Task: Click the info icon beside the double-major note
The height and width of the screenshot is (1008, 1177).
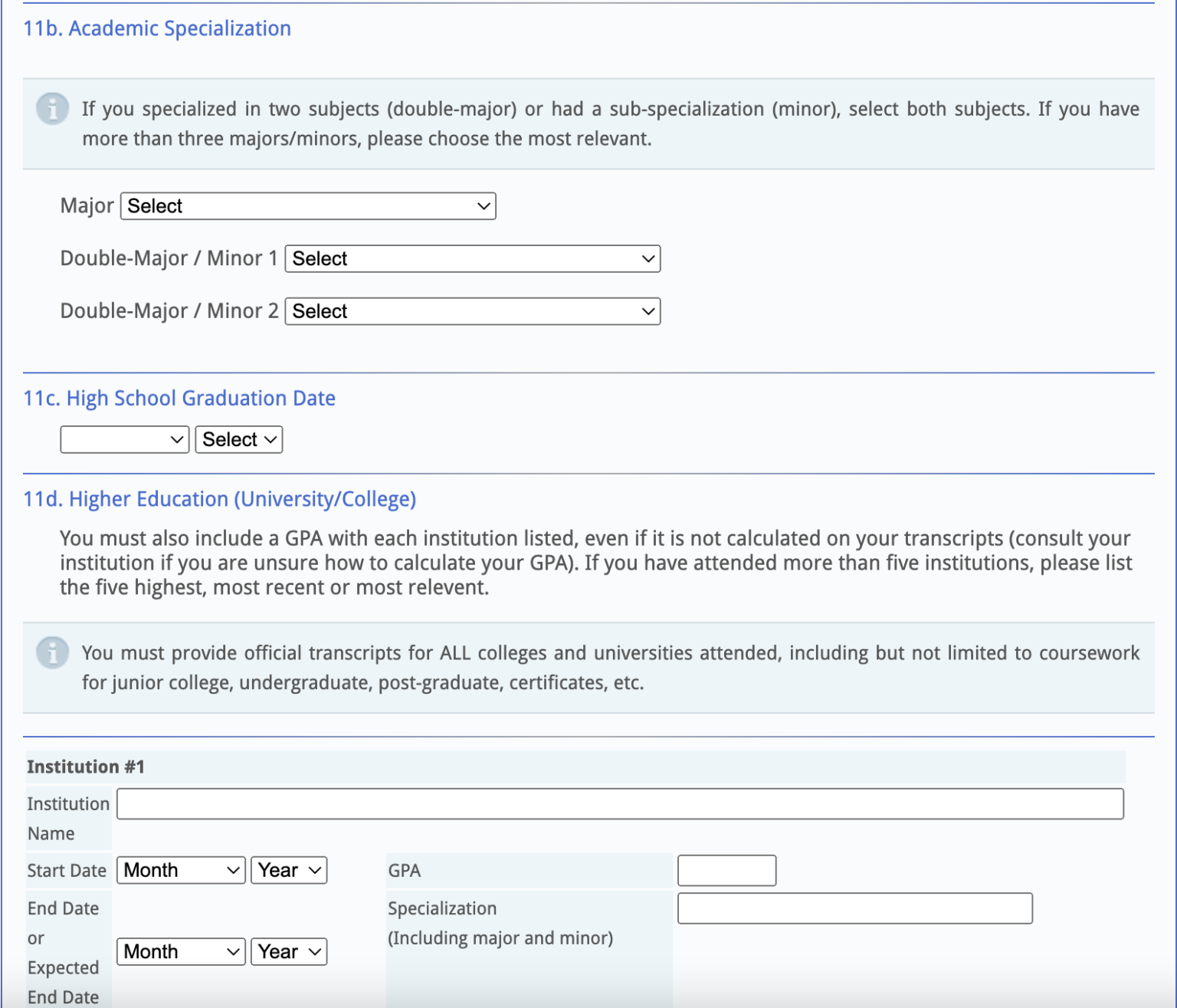Action: tap(52, 109)
